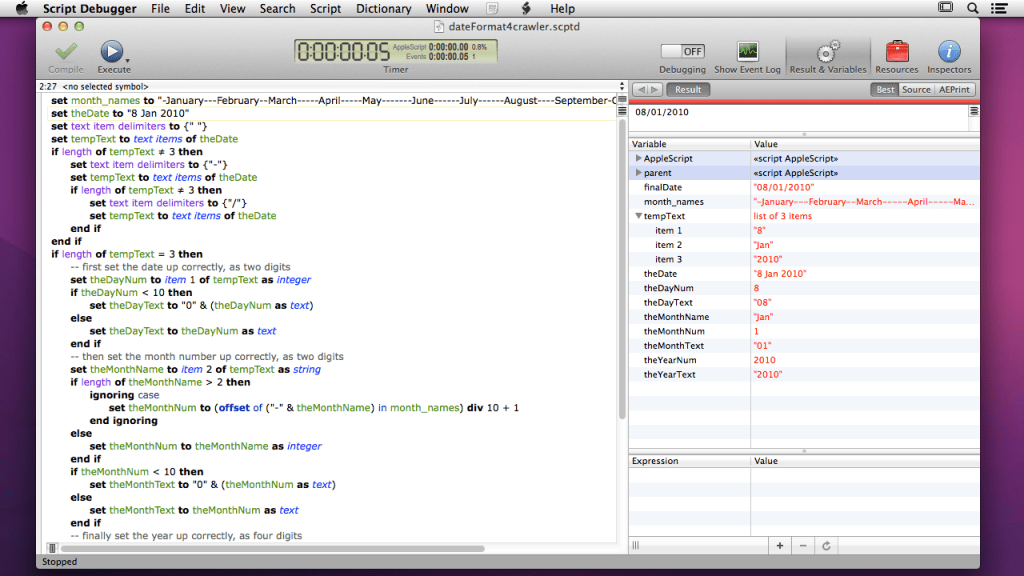Collapse the tempText list variable

click(639, 216)
